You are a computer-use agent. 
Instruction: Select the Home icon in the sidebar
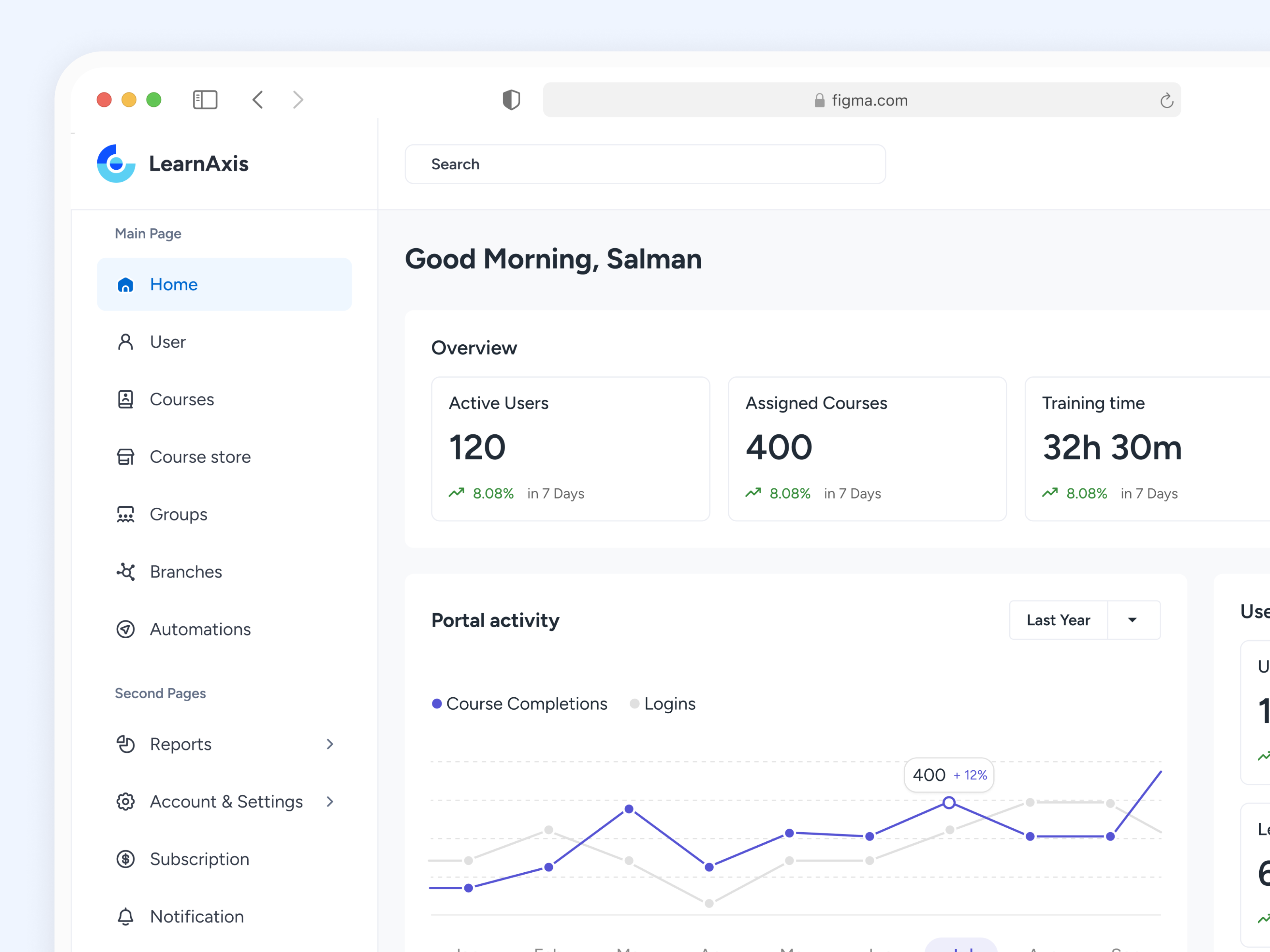click(x=125, y=284)
